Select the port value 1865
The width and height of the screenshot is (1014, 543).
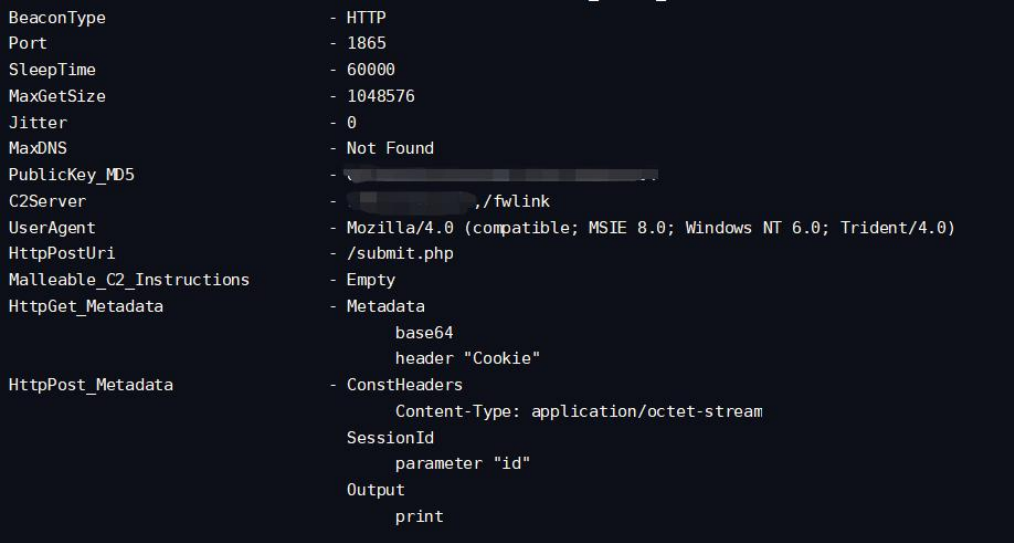pyautogui.click(x=366, y=43)
